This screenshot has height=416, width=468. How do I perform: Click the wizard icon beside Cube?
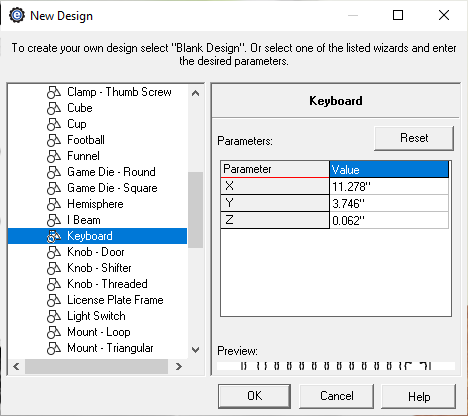(54, 108)
